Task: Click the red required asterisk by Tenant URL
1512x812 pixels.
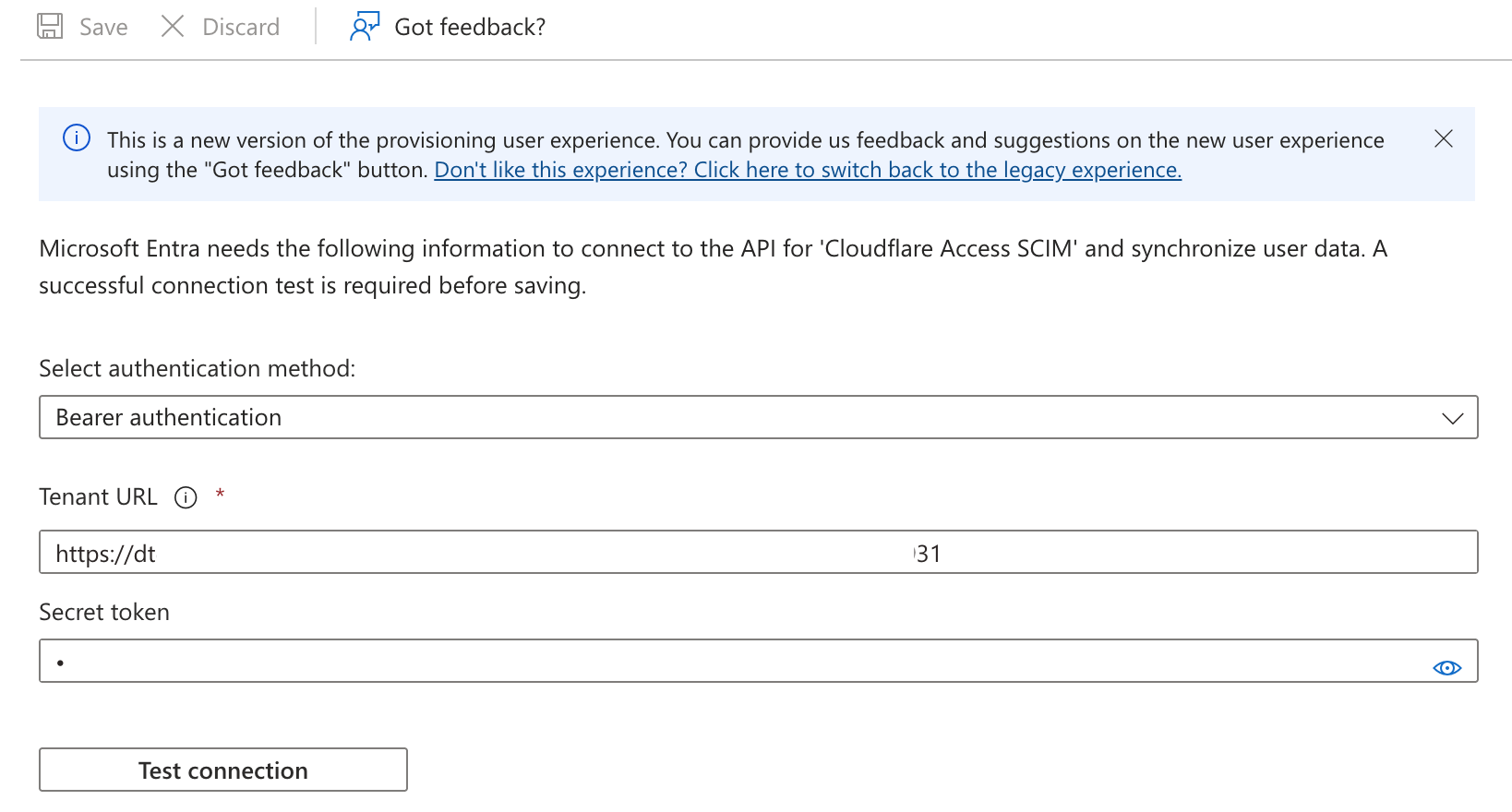Action: pyautogui.click(x=220, y=495)
